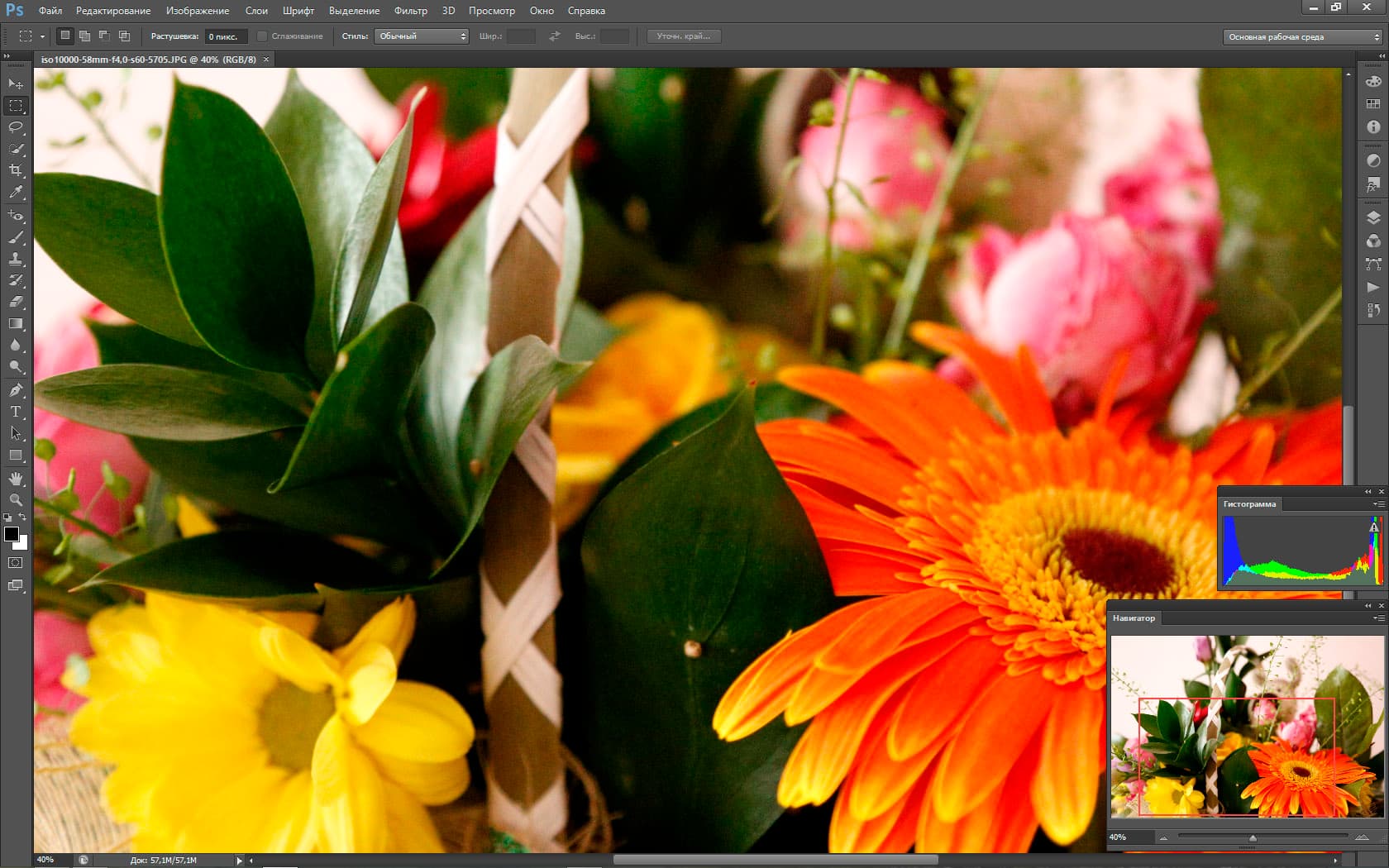The image size is (1389, 868).
Task: Select the Crop tool
Action: 16,170
